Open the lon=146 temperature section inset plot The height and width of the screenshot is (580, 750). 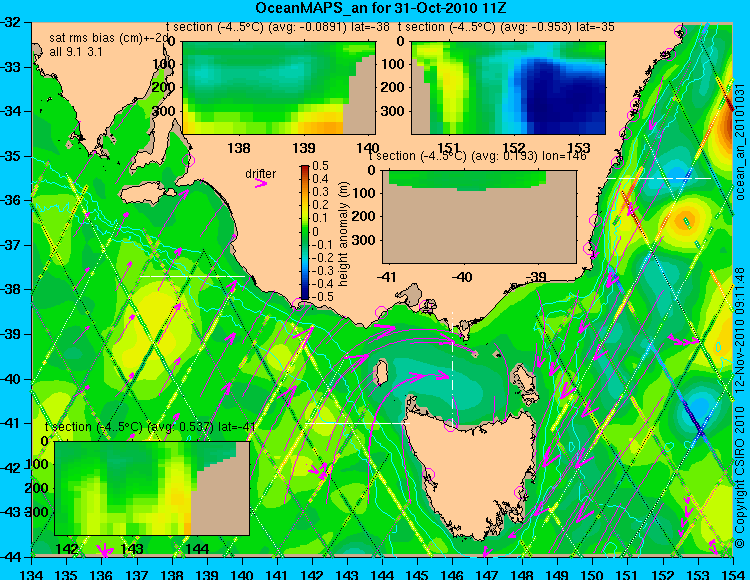coord(479,217)
